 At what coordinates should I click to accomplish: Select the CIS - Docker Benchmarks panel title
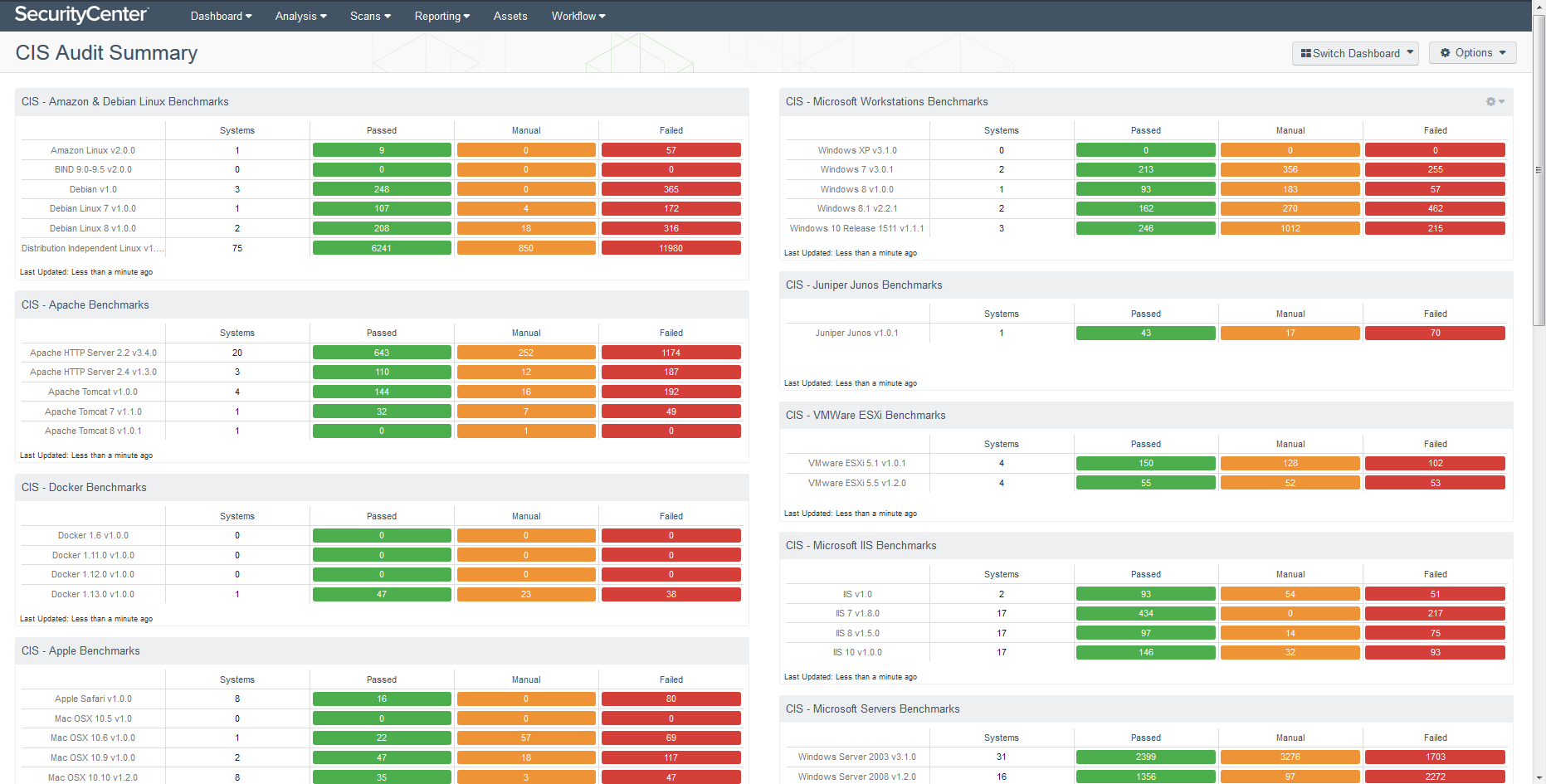coord(84,487)
